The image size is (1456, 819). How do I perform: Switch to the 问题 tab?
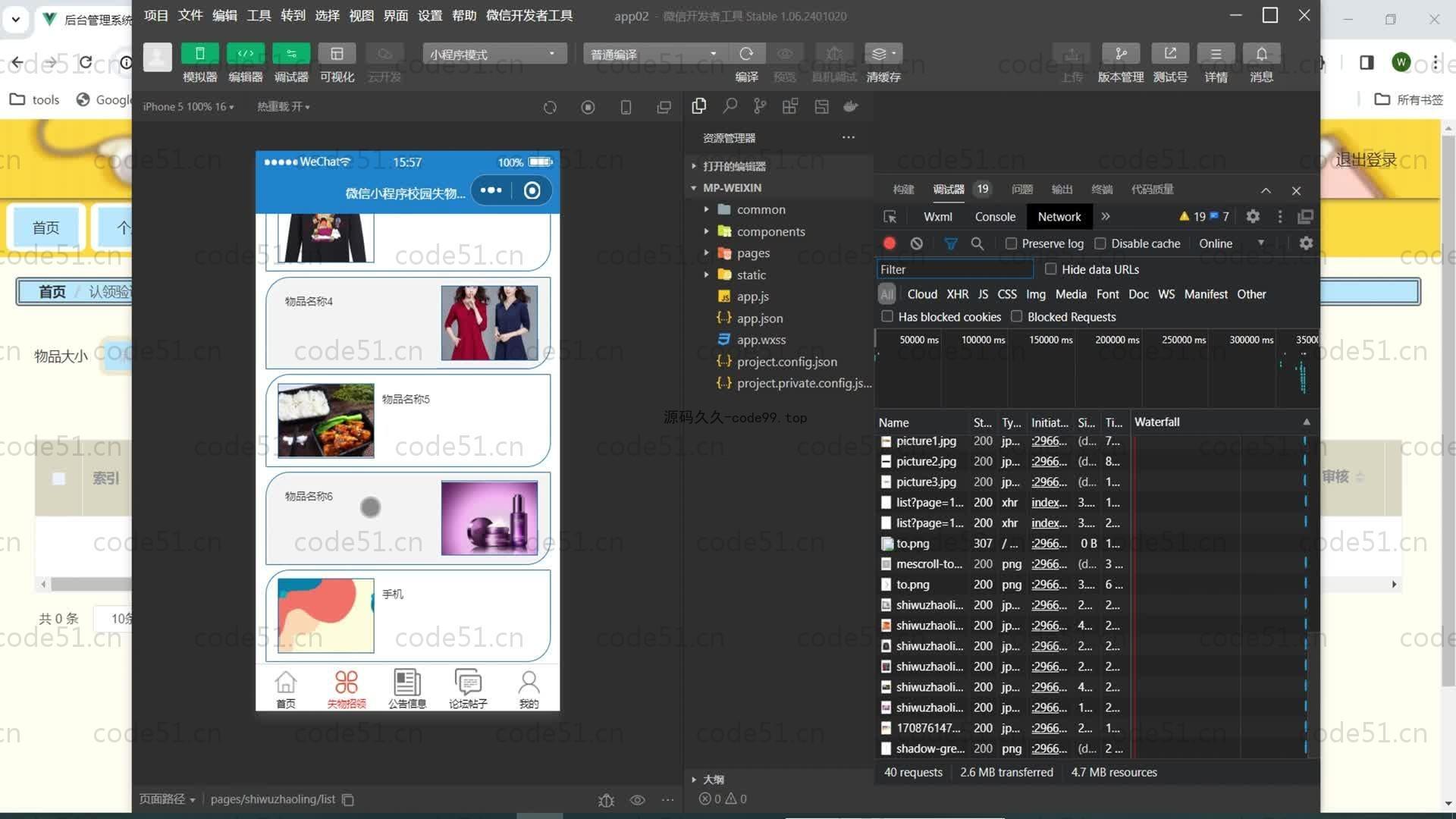(x=1021, y=190)
